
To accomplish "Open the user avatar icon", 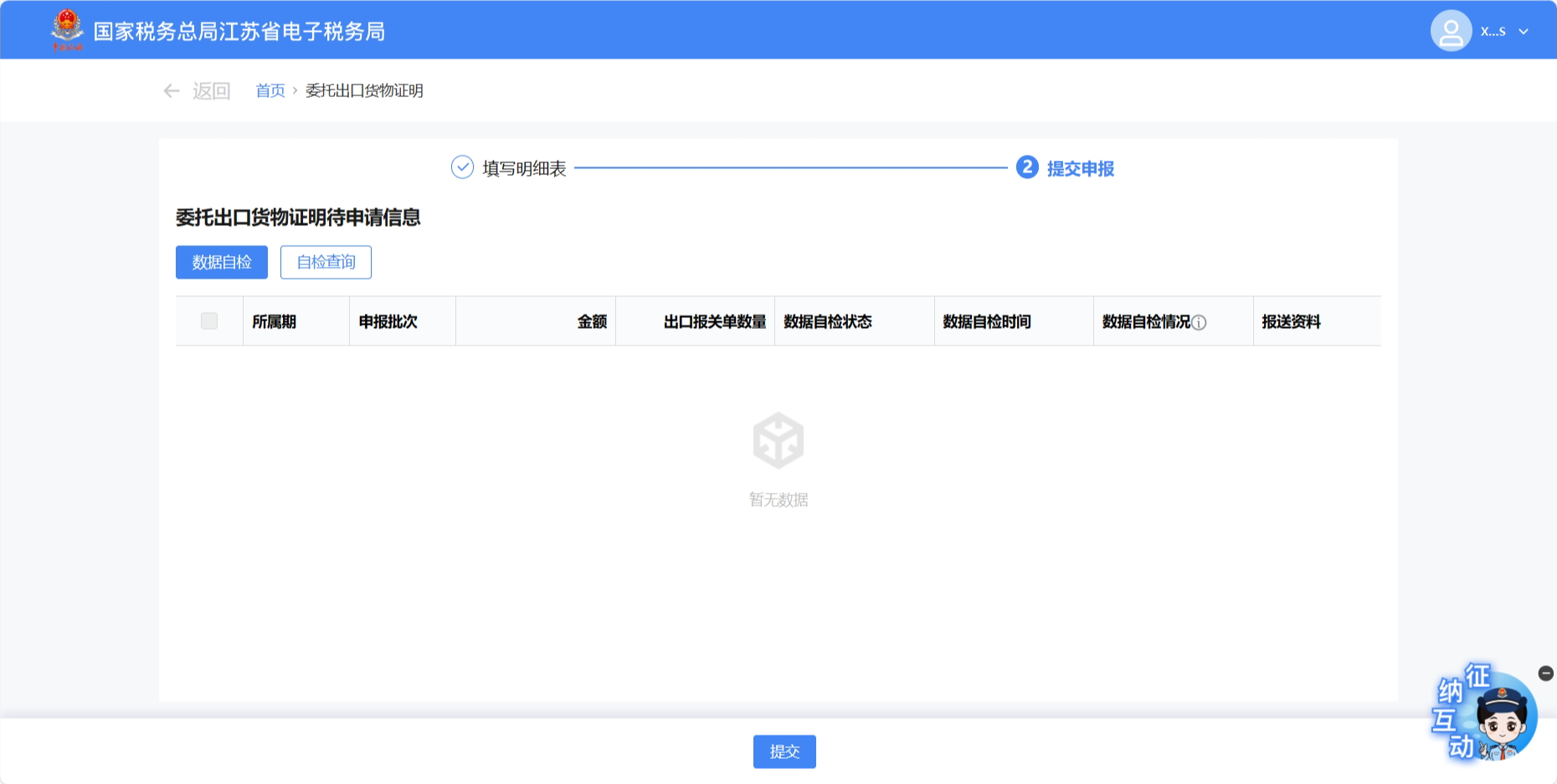I will pos(1451,31).
